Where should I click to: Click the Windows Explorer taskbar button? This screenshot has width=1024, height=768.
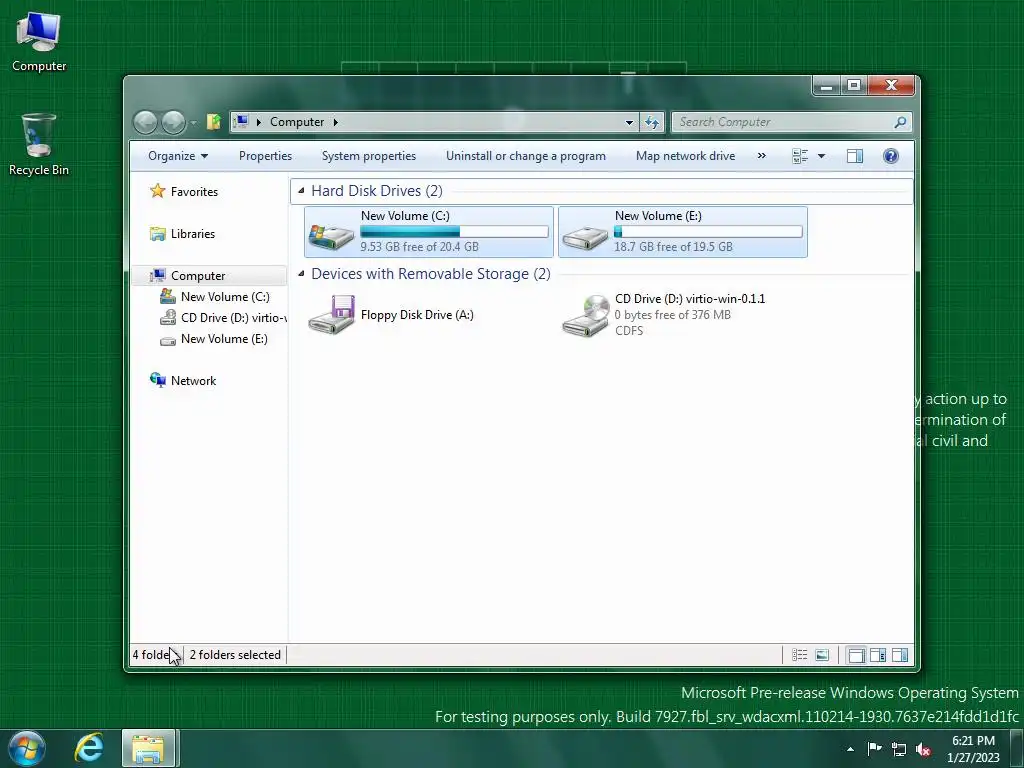tap(148, 748)
